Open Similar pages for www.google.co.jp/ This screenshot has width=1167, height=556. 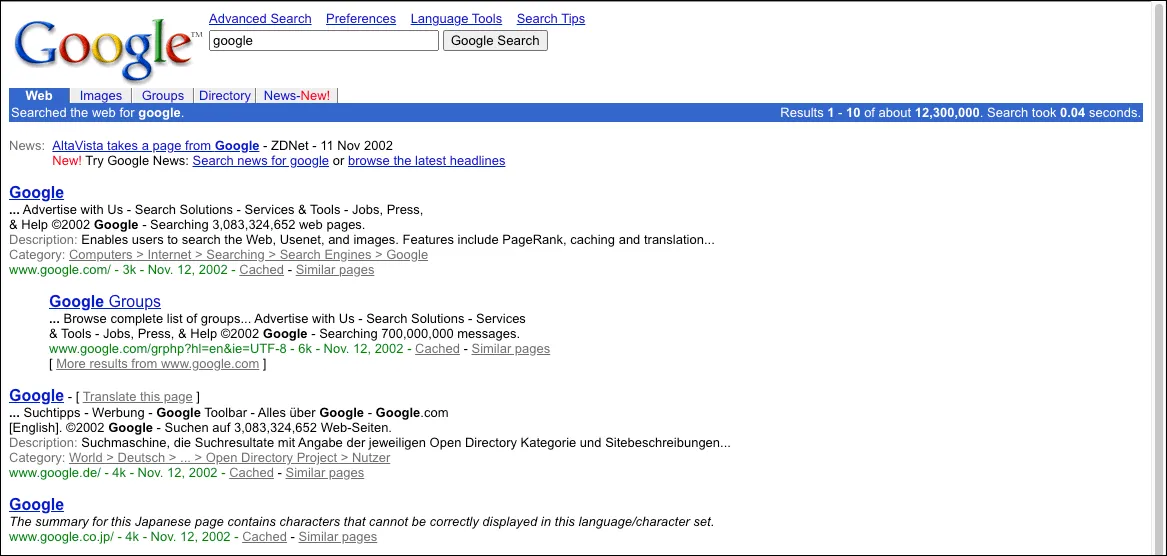click(338, 537)
